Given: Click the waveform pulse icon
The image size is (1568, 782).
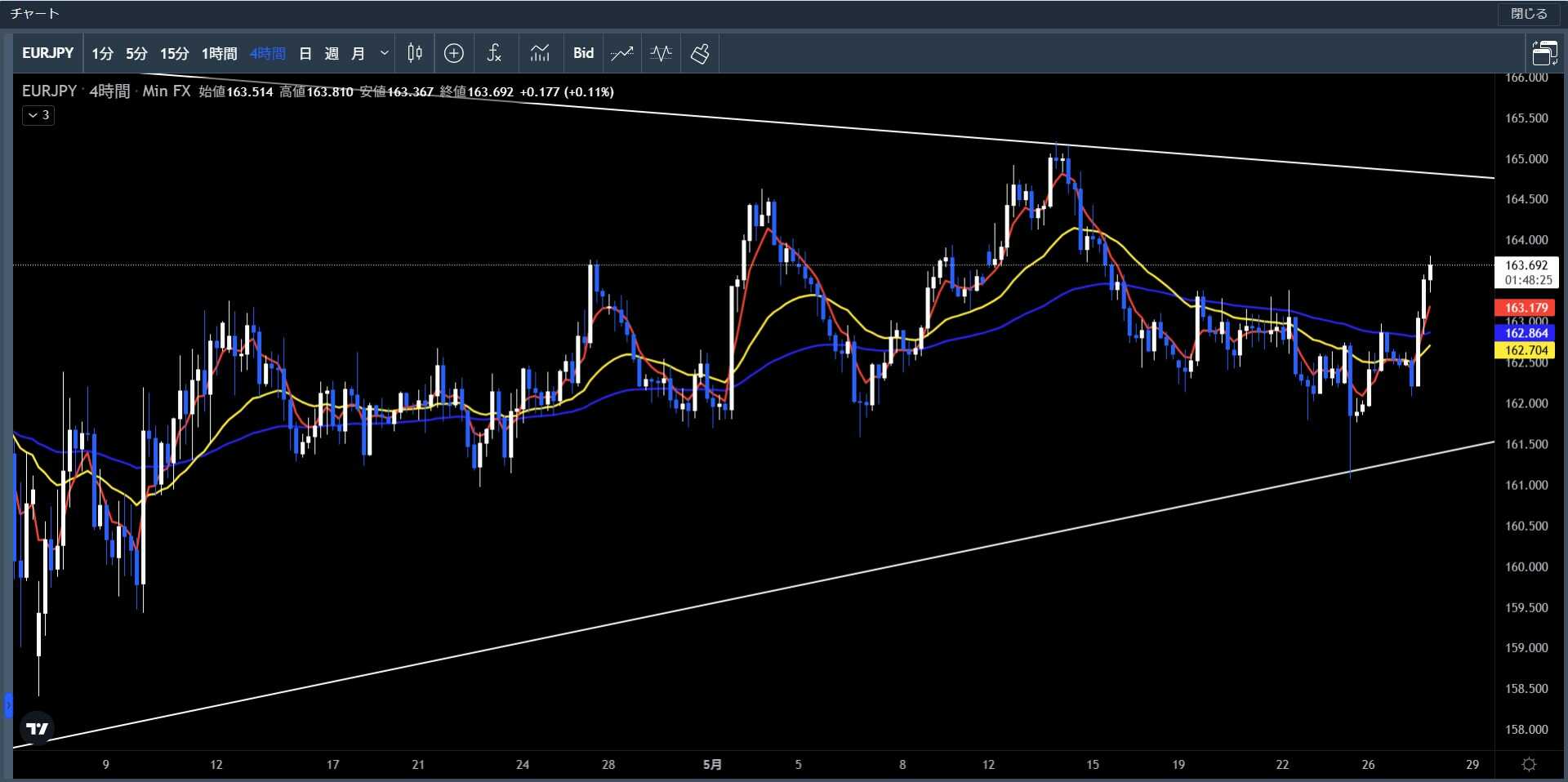Looking at the screenshot, I should click(661, 53).
